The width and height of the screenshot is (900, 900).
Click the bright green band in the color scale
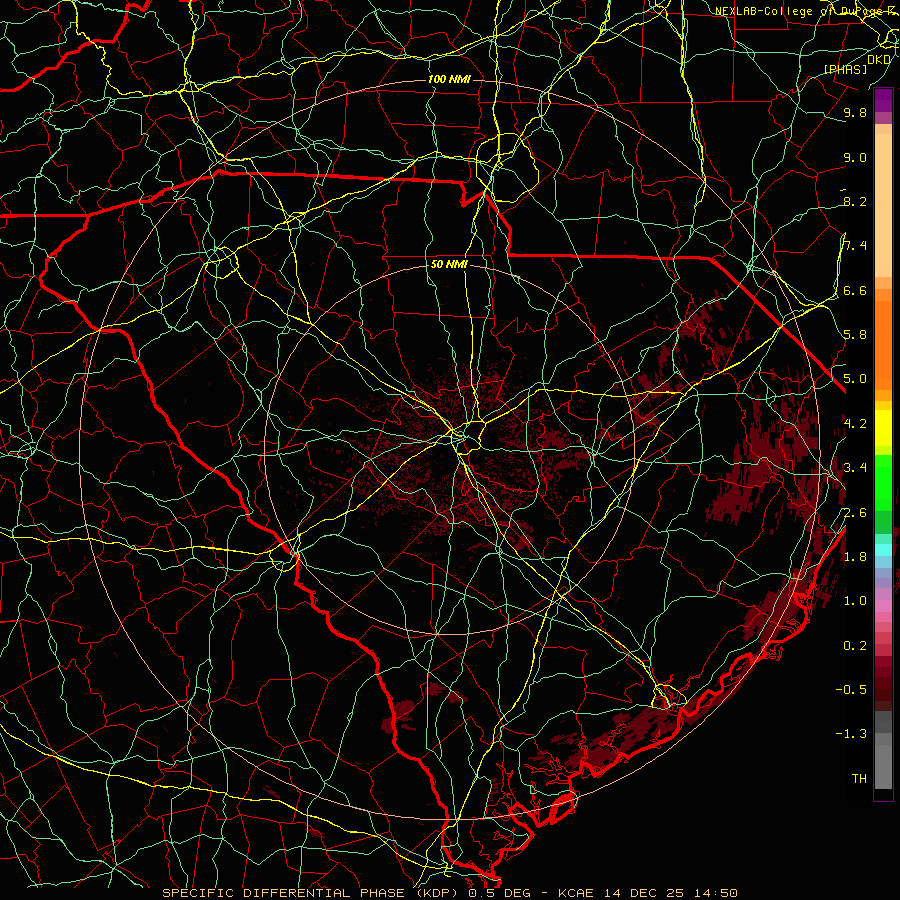point(883,482)
